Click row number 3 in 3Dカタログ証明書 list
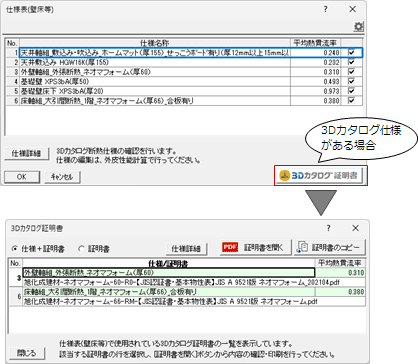418x364 pixels. coord(16,278)
